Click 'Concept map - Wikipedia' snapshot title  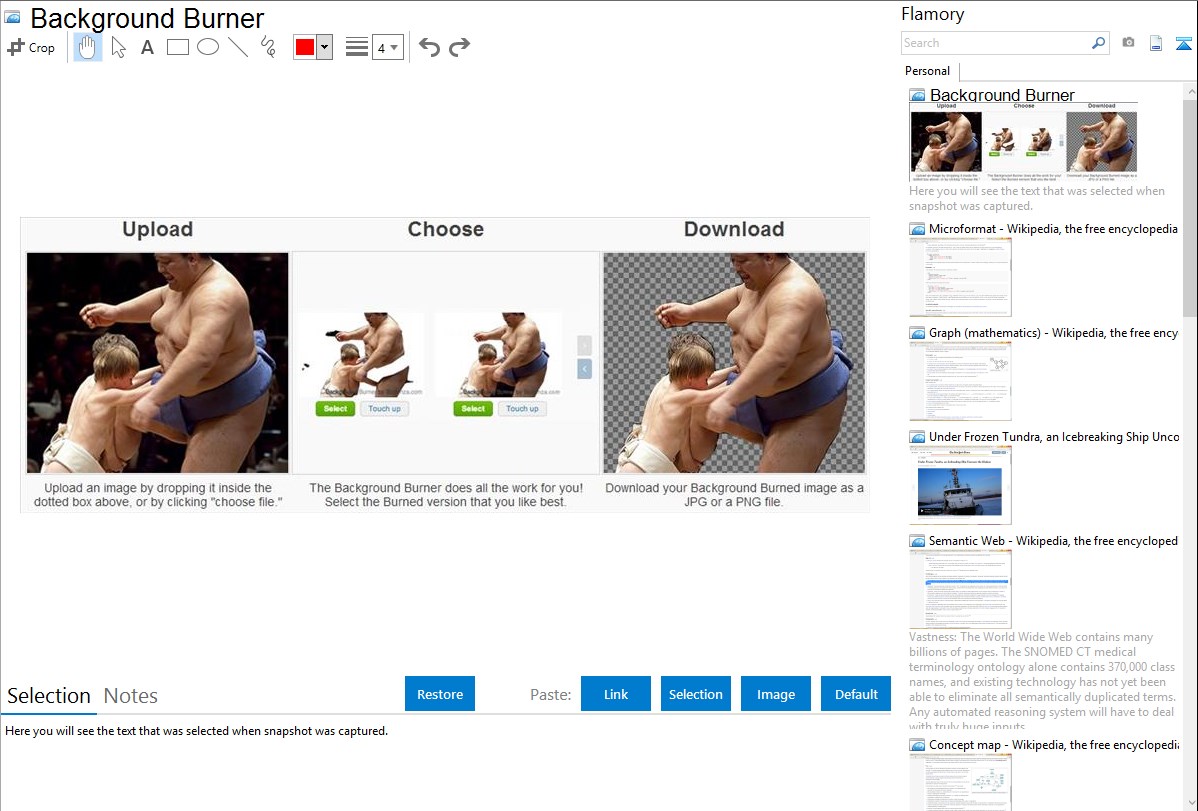[x=1053, y=744]
